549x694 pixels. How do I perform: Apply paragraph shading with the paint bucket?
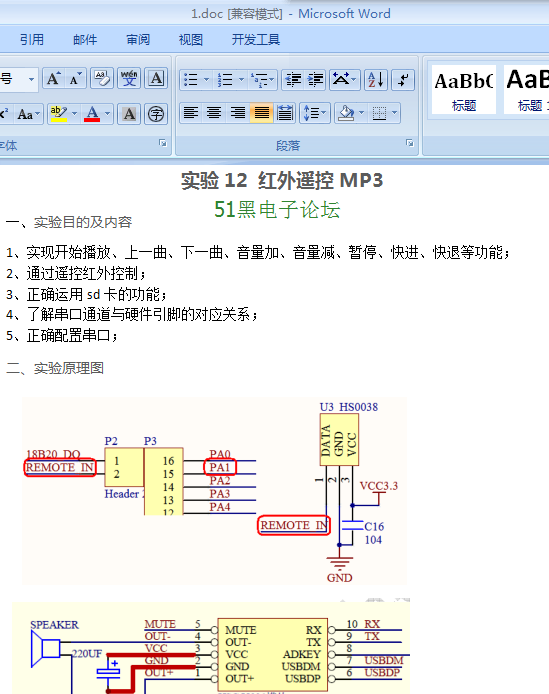point(346,113)
